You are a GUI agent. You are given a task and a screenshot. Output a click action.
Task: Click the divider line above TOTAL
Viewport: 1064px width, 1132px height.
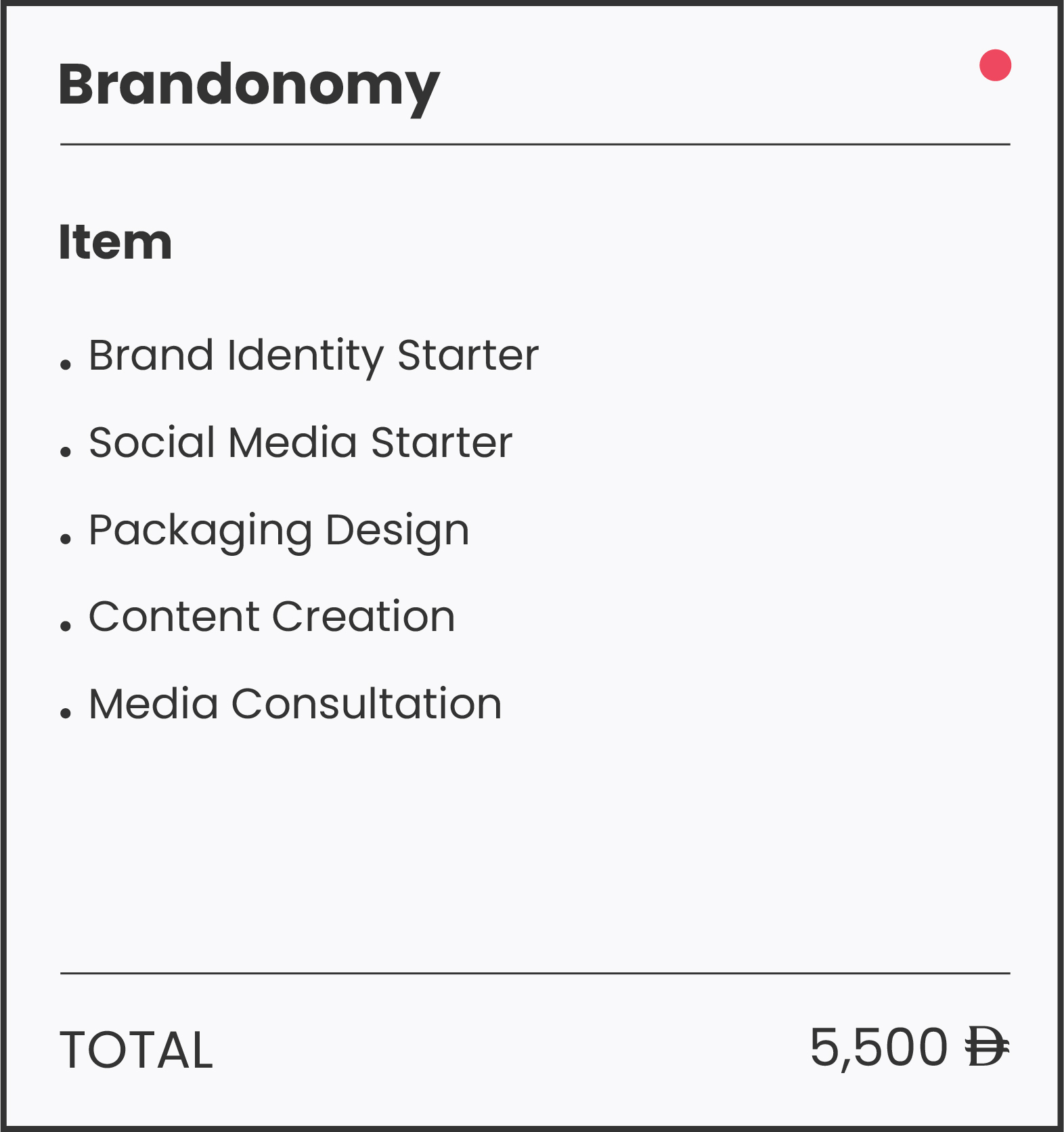535,974
